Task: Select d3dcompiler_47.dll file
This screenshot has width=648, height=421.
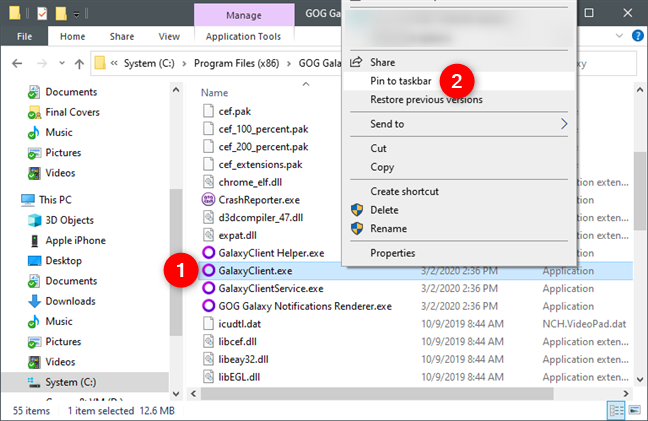Action: pyautogui.click(x=261, y=218)
